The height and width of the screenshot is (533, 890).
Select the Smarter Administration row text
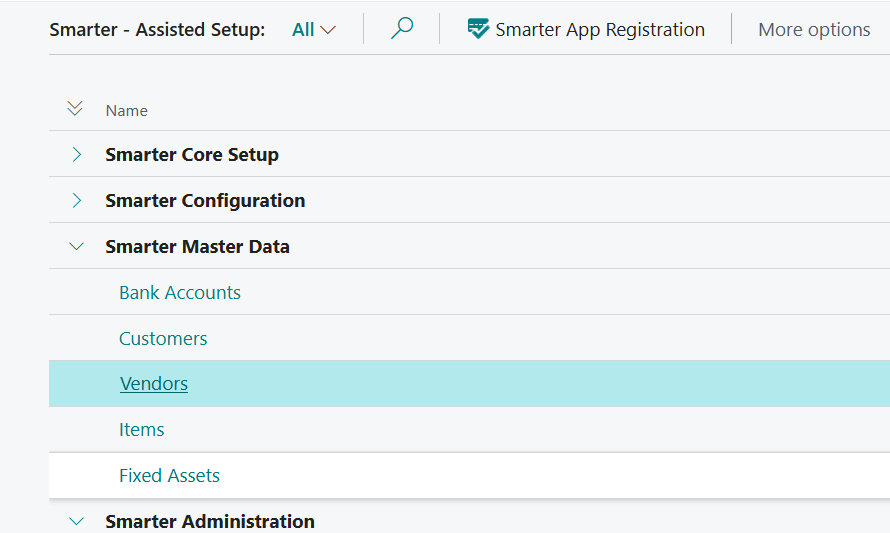pos(210,521)
